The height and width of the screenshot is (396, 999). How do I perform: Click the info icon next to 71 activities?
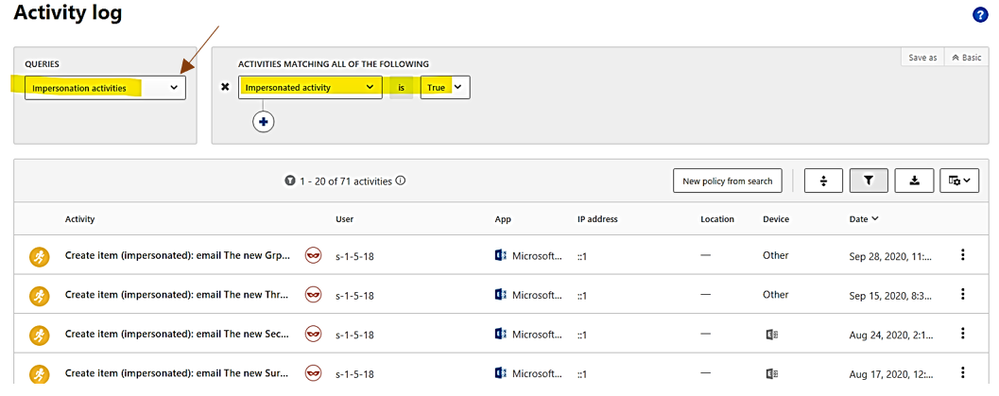pos(400,181)
